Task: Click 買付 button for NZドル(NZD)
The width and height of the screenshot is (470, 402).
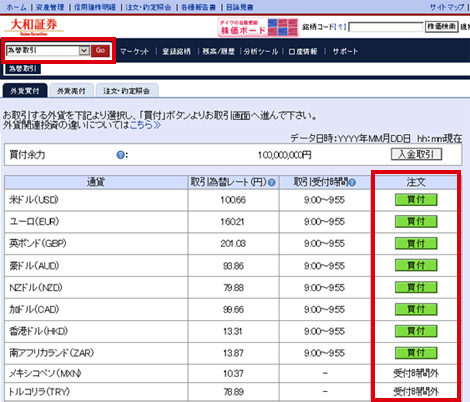Action: click(416, 287)
